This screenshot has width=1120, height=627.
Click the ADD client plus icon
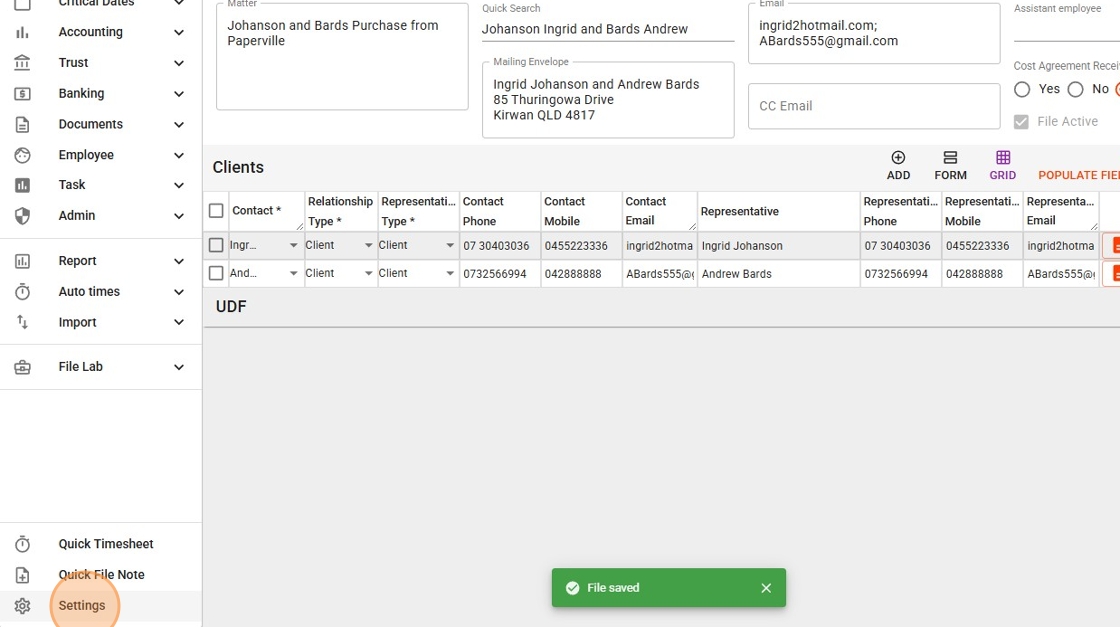pyautogui.click(x=898, y=158)
